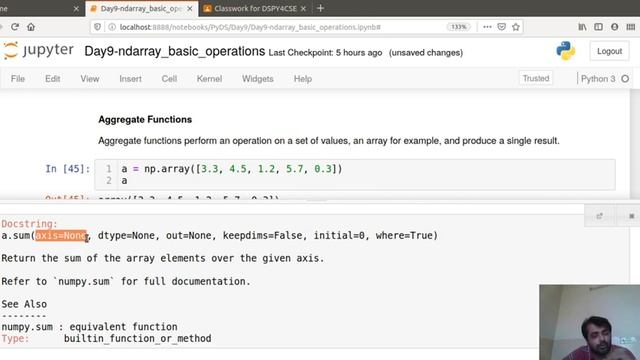Toggle the browser sidebar icon

coord(598,27)
